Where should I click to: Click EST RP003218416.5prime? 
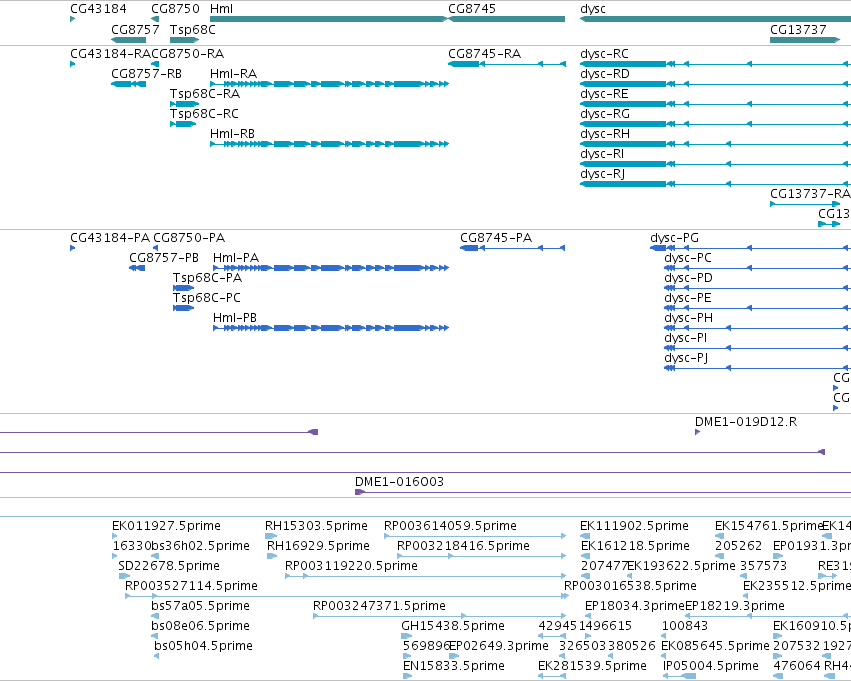coord(481,556)
